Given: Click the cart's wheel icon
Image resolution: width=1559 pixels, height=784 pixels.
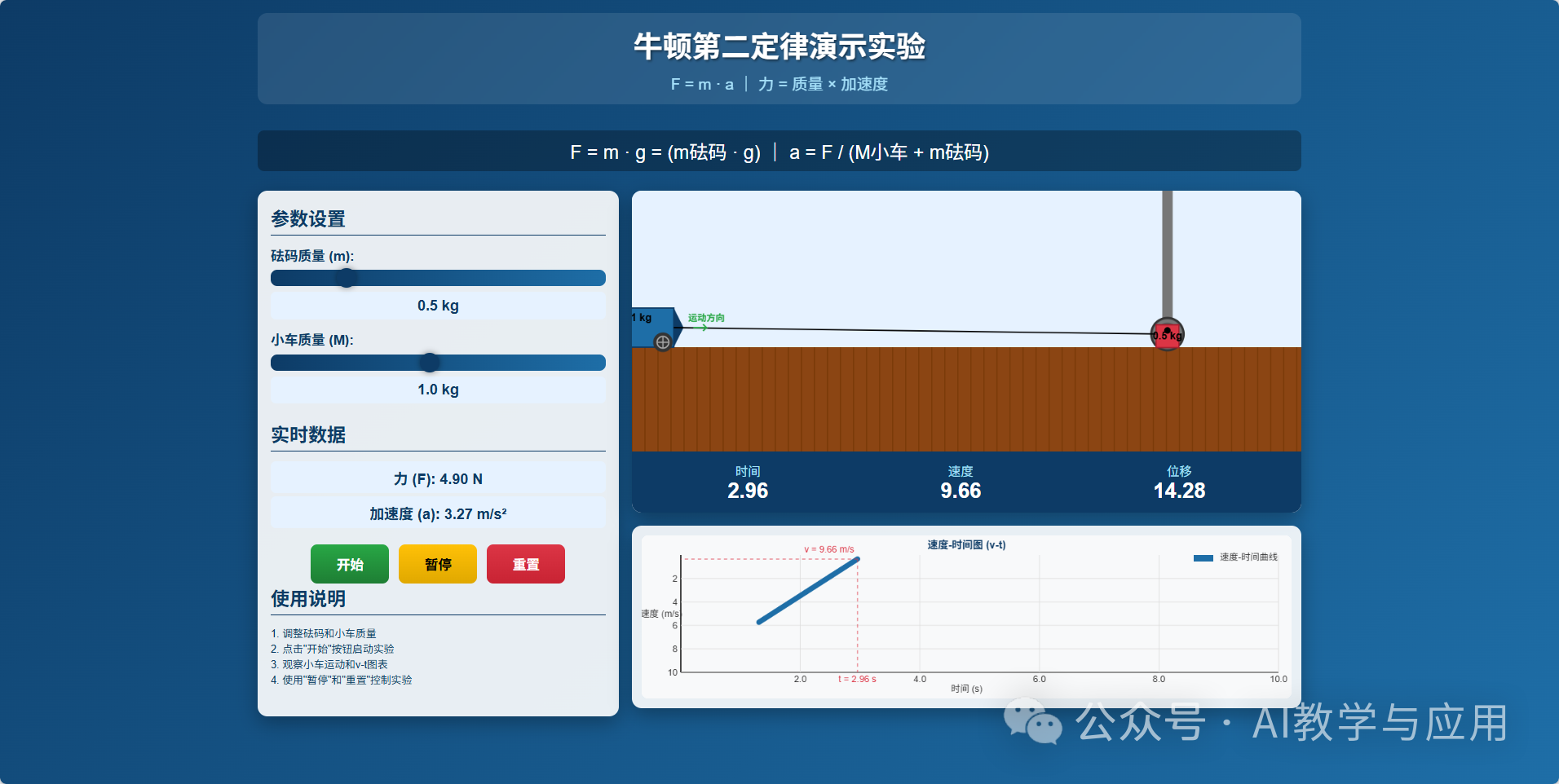Looking at the screenshot, I should pyautogui.click(x=663, y=342).
